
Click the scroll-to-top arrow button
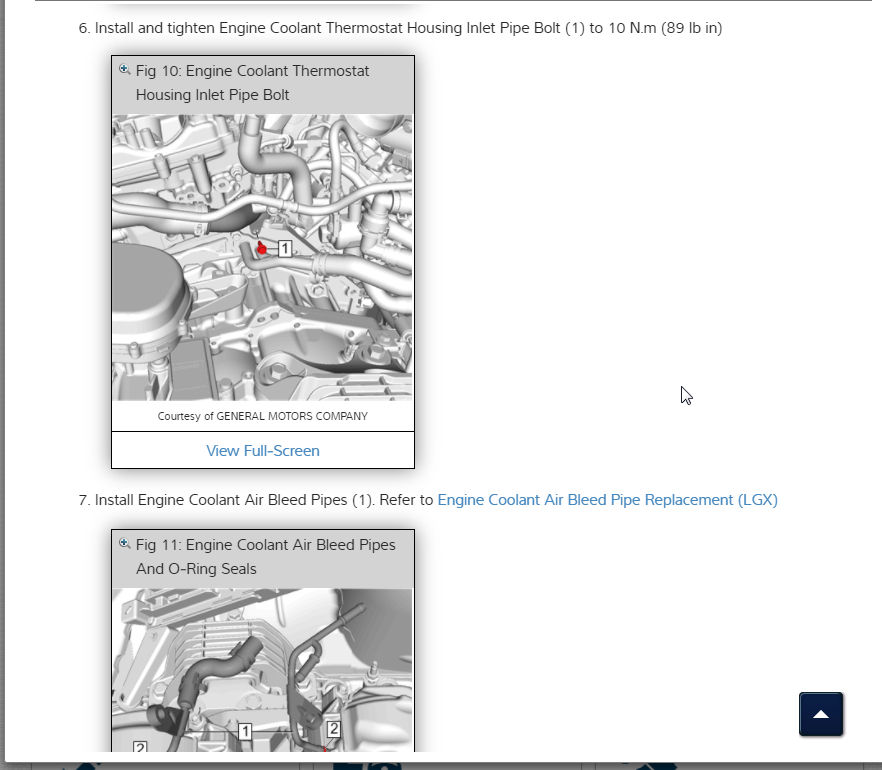tap(821, 714)
